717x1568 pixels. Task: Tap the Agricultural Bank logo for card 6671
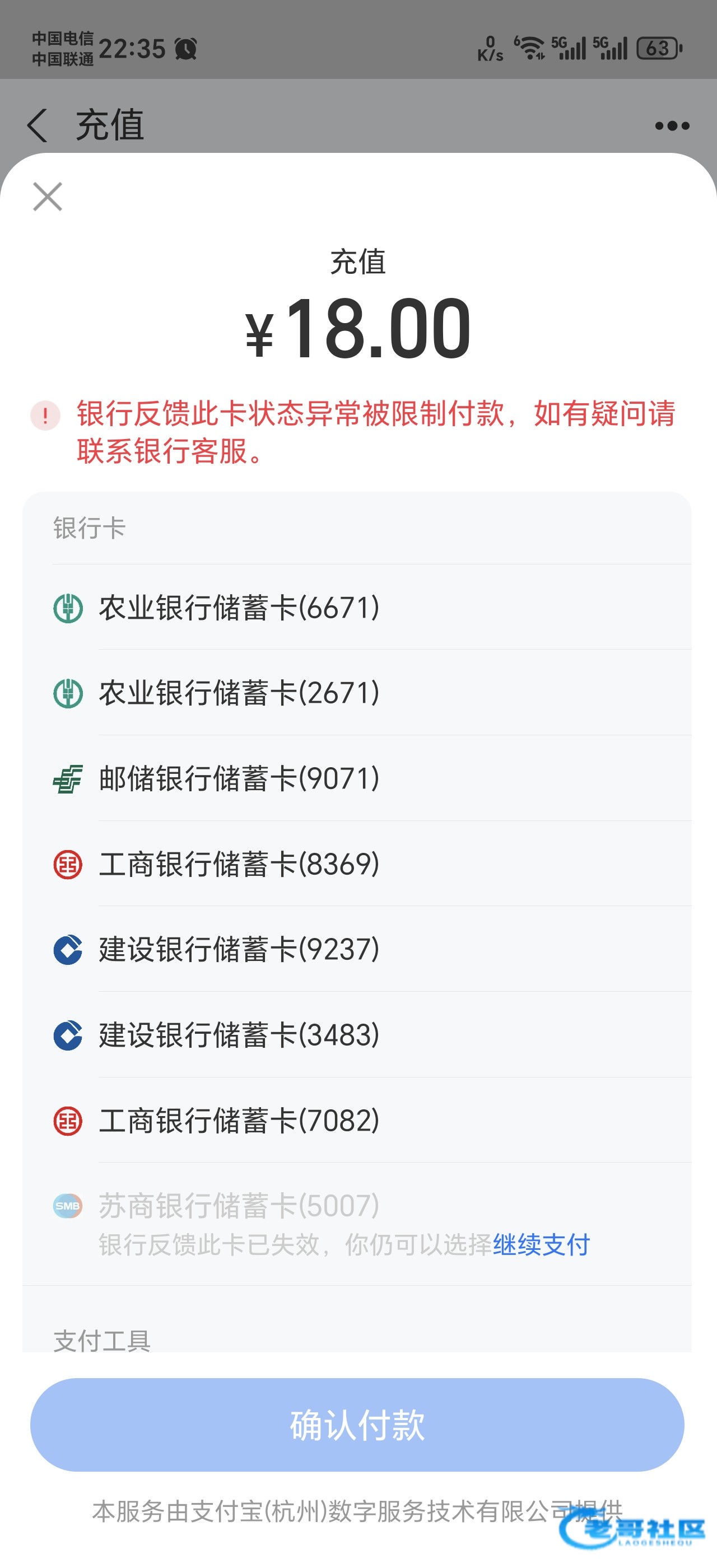tap(68, 608)
